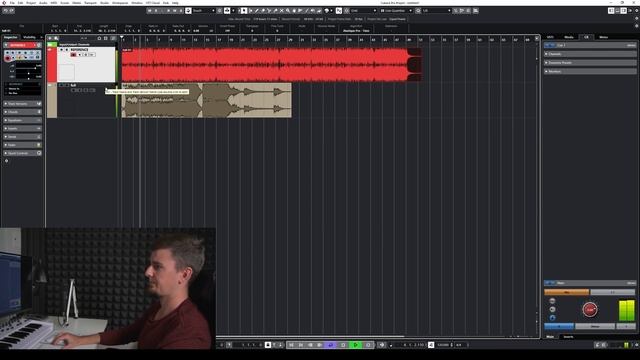
Task: Toggle the red Record Enable button in Inspector
Action: pos(8,58)
